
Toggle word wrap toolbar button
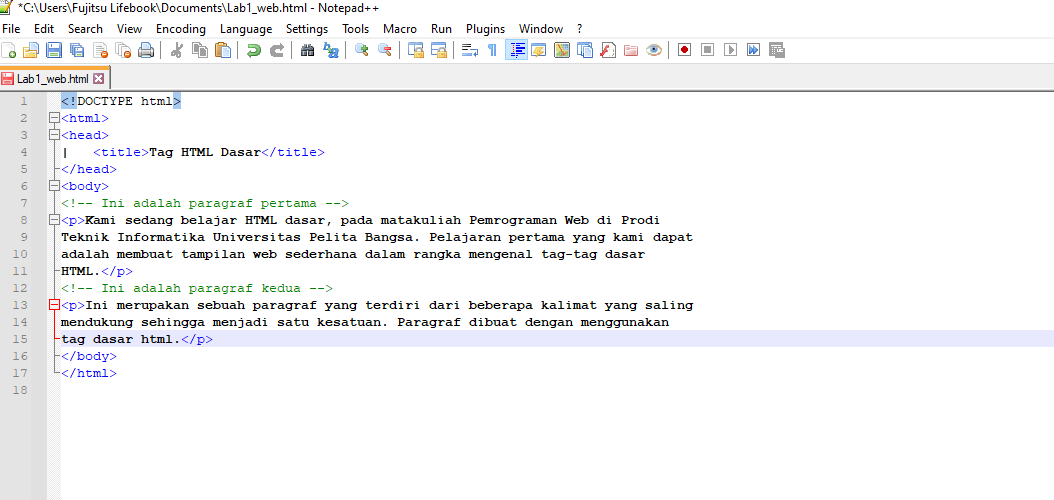tap(469, 50)
